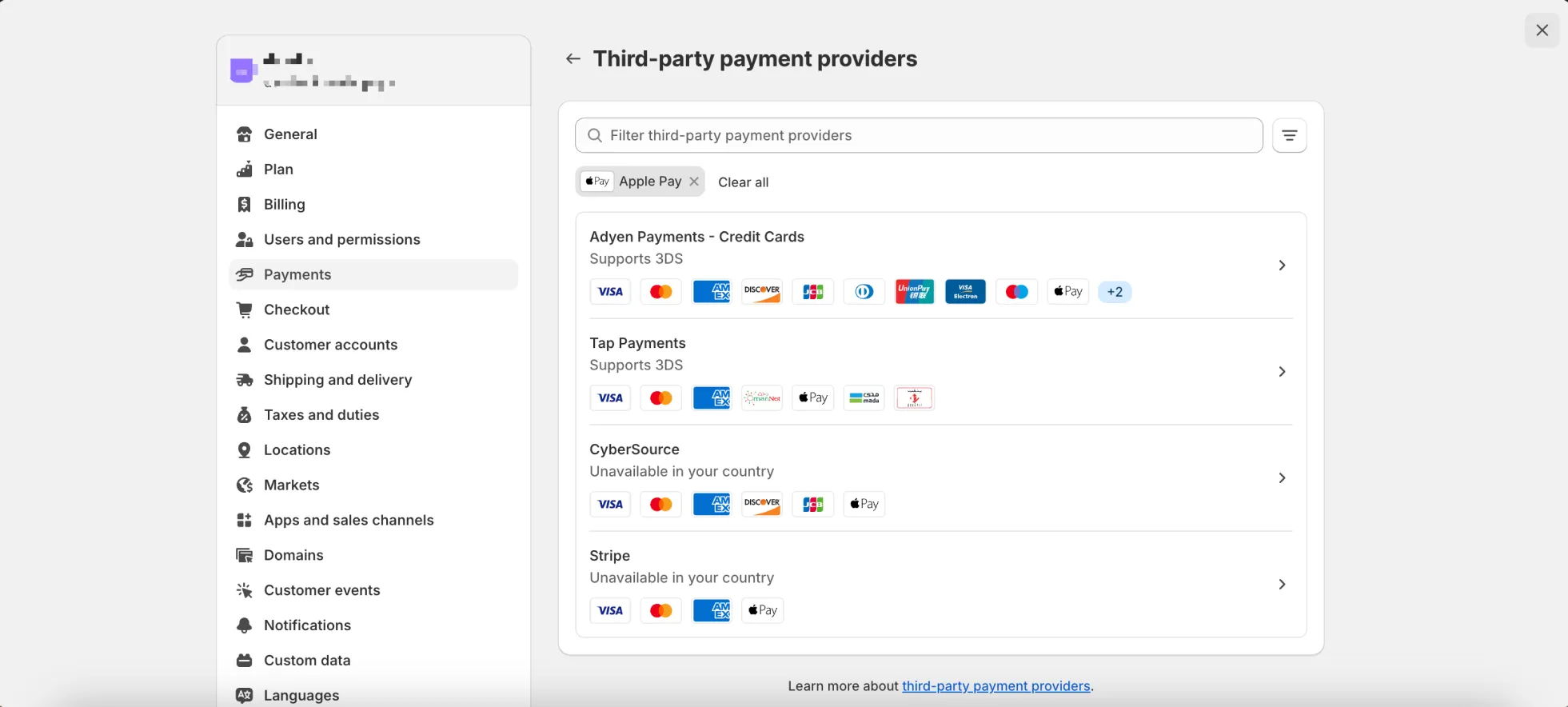The image size is (1568, 707).
Task: Click the JCB icon in Adyen row
Action: [813, 292]
